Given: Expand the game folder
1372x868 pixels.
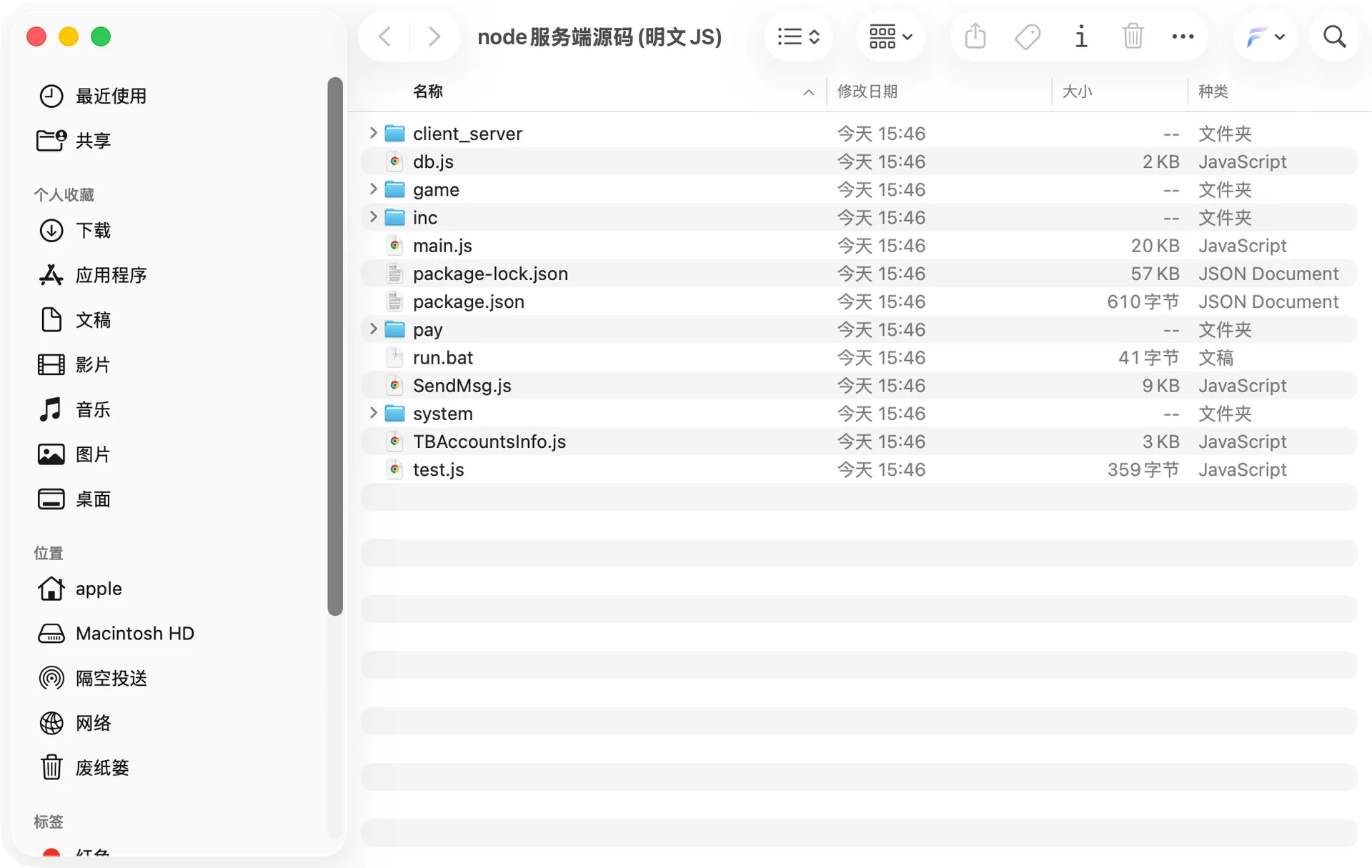Looking at the screenshot, I should click(373, 189).
